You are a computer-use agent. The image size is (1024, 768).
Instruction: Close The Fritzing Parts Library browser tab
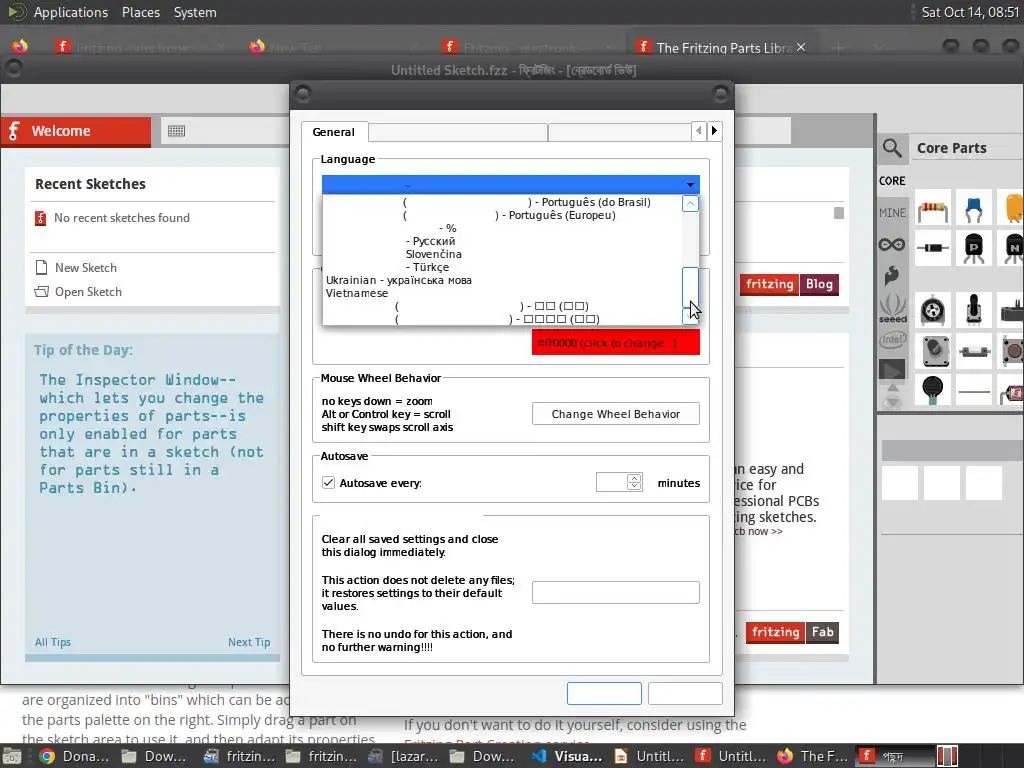tap(801, 47)
